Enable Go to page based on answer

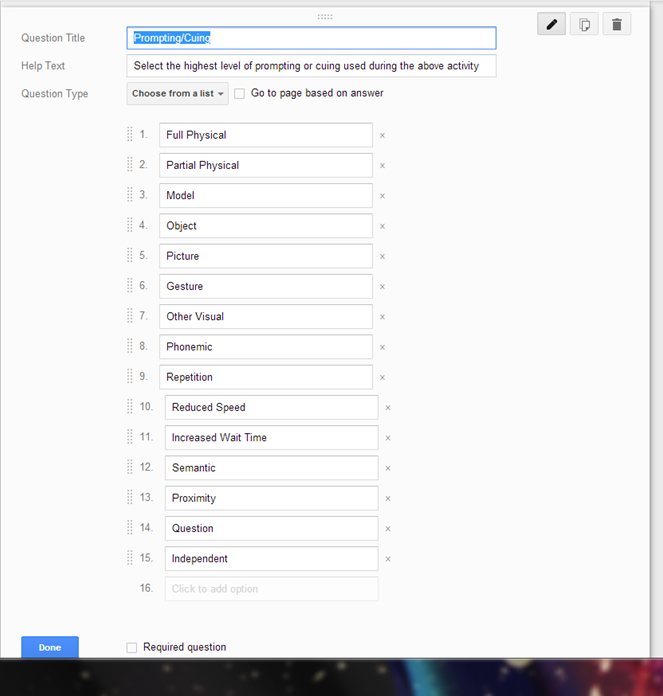[239, 94]
